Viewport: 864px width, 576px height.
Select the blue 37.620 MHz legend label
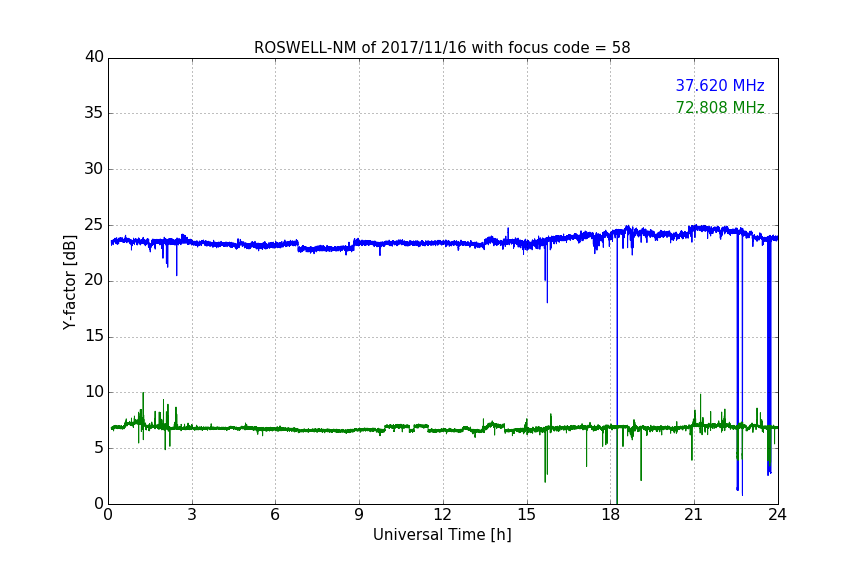click(720, 86)
